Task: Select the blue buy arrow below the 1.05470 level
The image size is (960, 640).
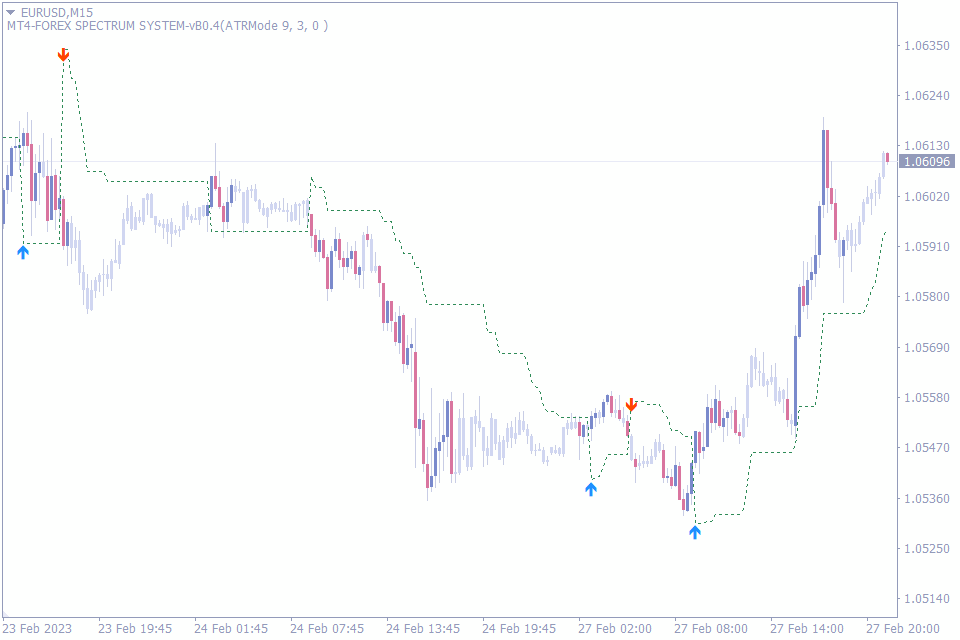Action: [591, 489]
